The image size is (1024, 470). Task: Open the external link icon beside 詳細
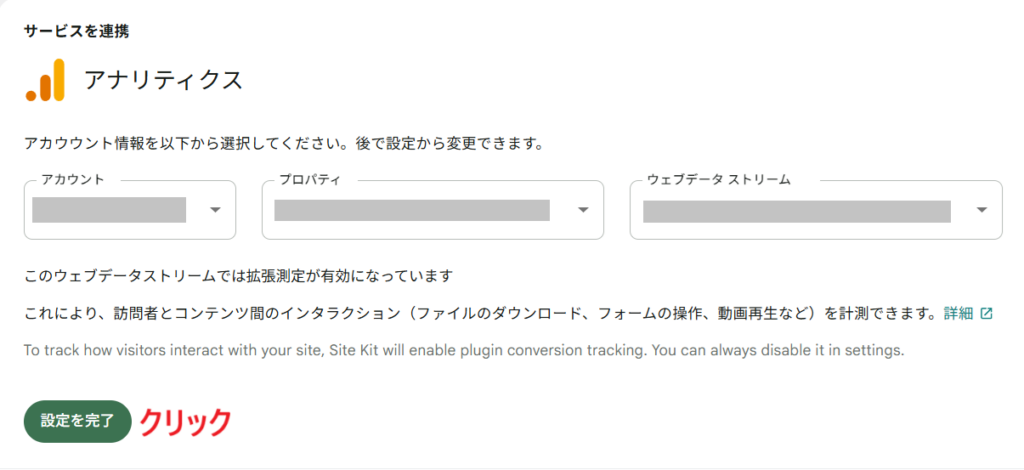point(987,313)
